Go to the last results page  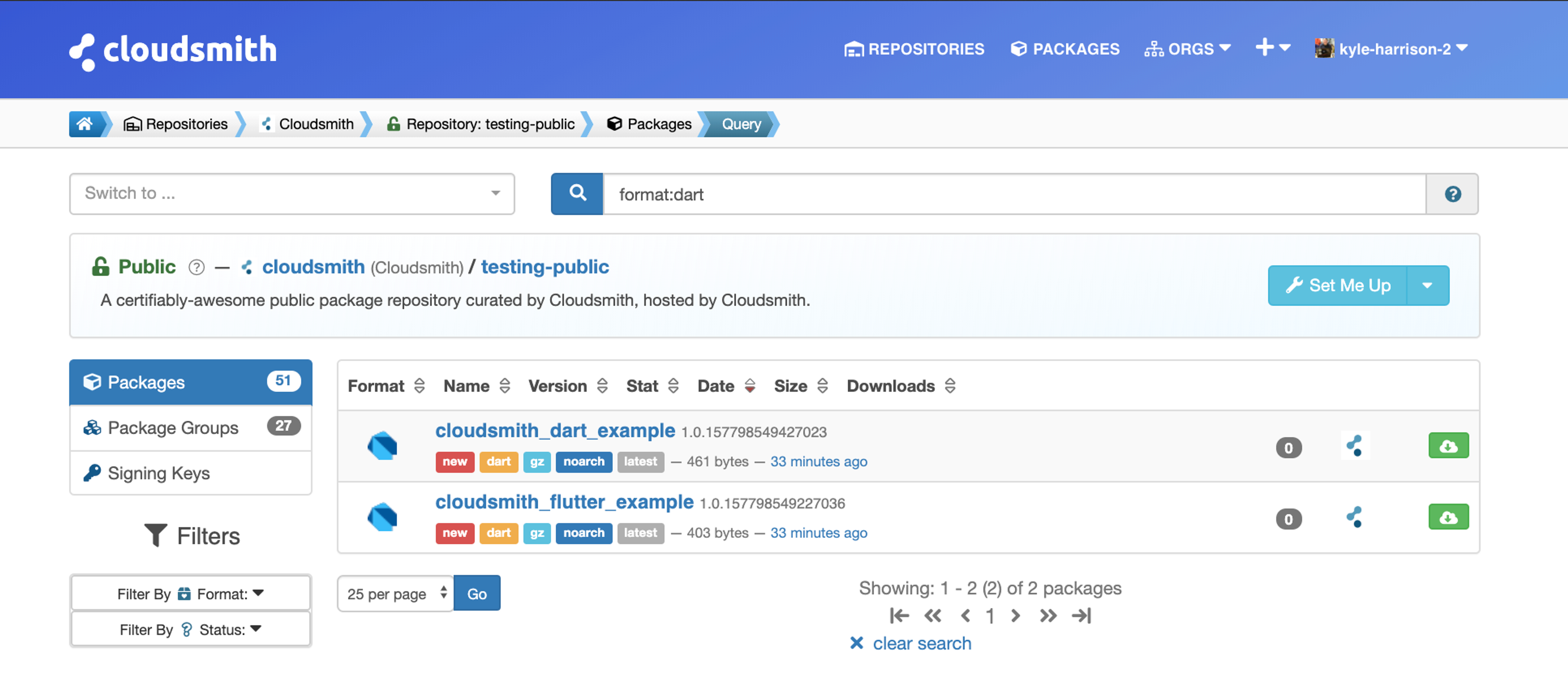1081,616
